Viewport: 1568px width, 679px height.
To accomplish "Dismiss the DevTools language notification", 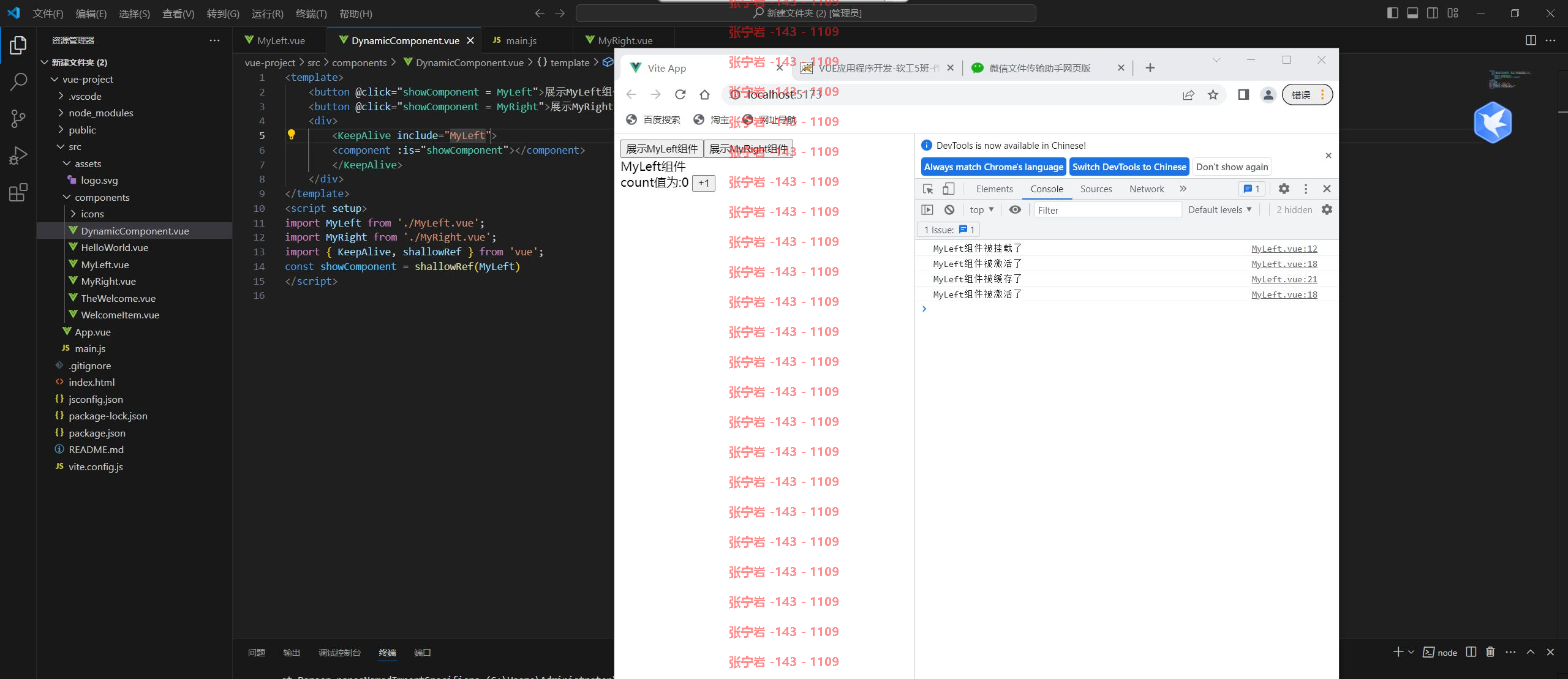I will 1329,156.
